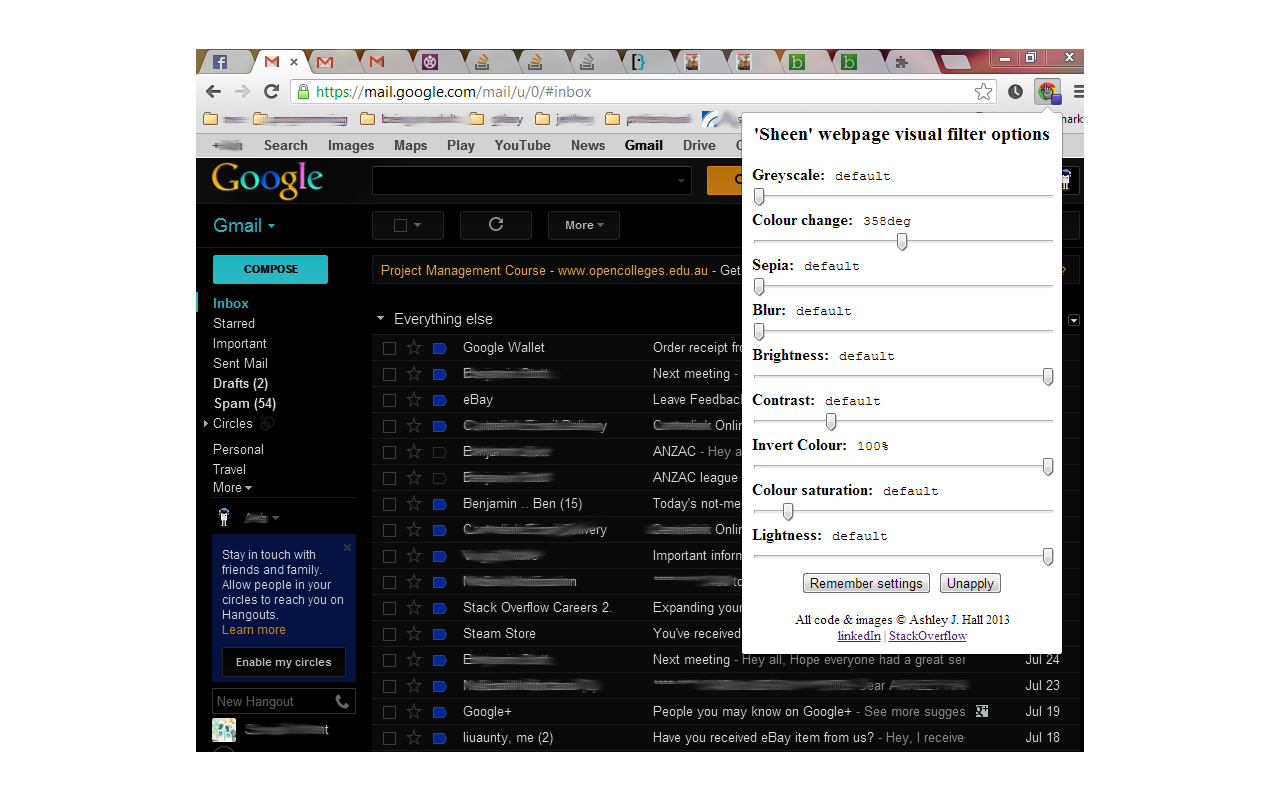This screenshot has width=1280, height=800.
Task: Click the Unapply button
Action: [x=970, y=583]
